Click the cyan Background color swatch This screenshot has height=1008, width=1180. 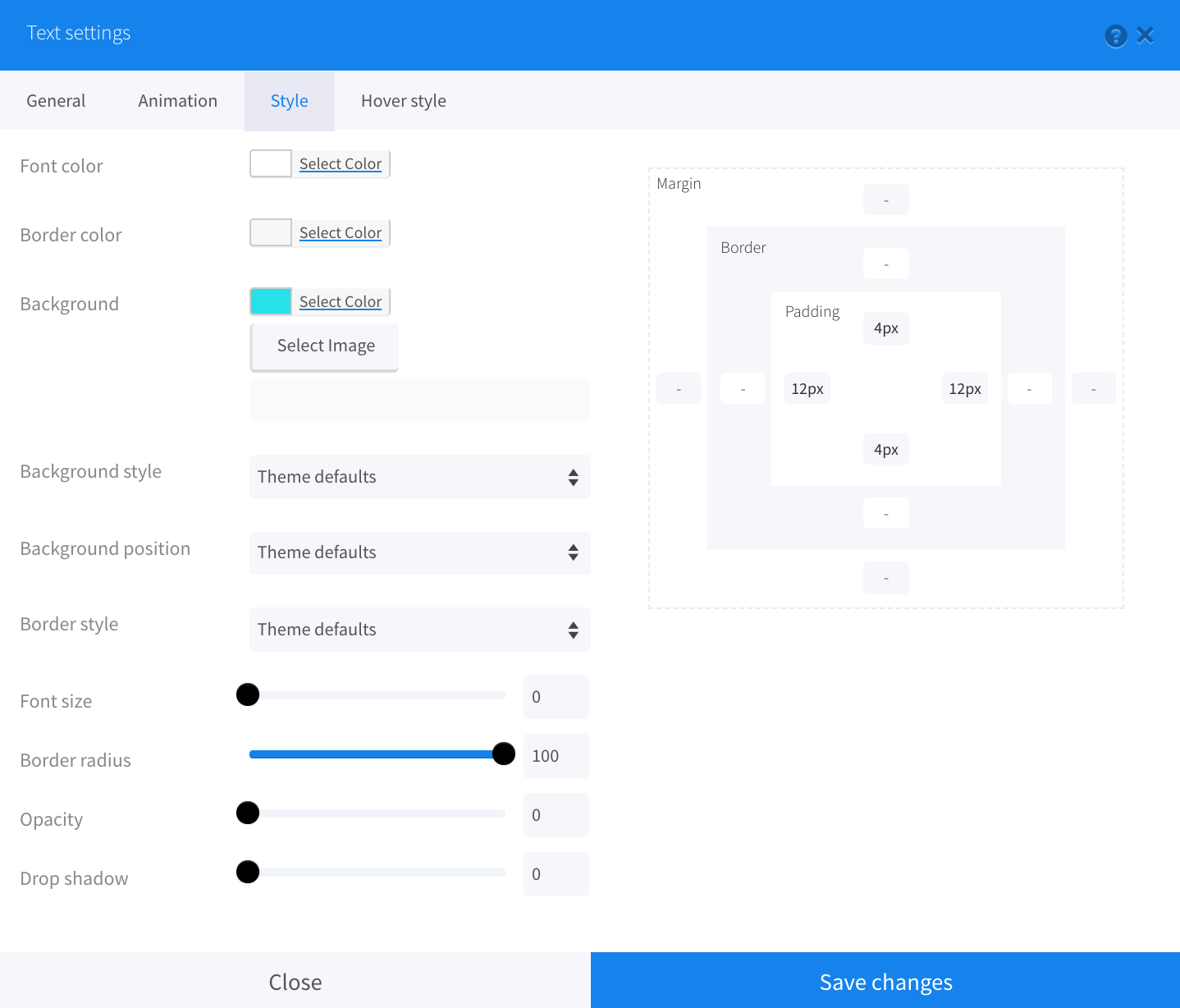[x=271, y=301]
